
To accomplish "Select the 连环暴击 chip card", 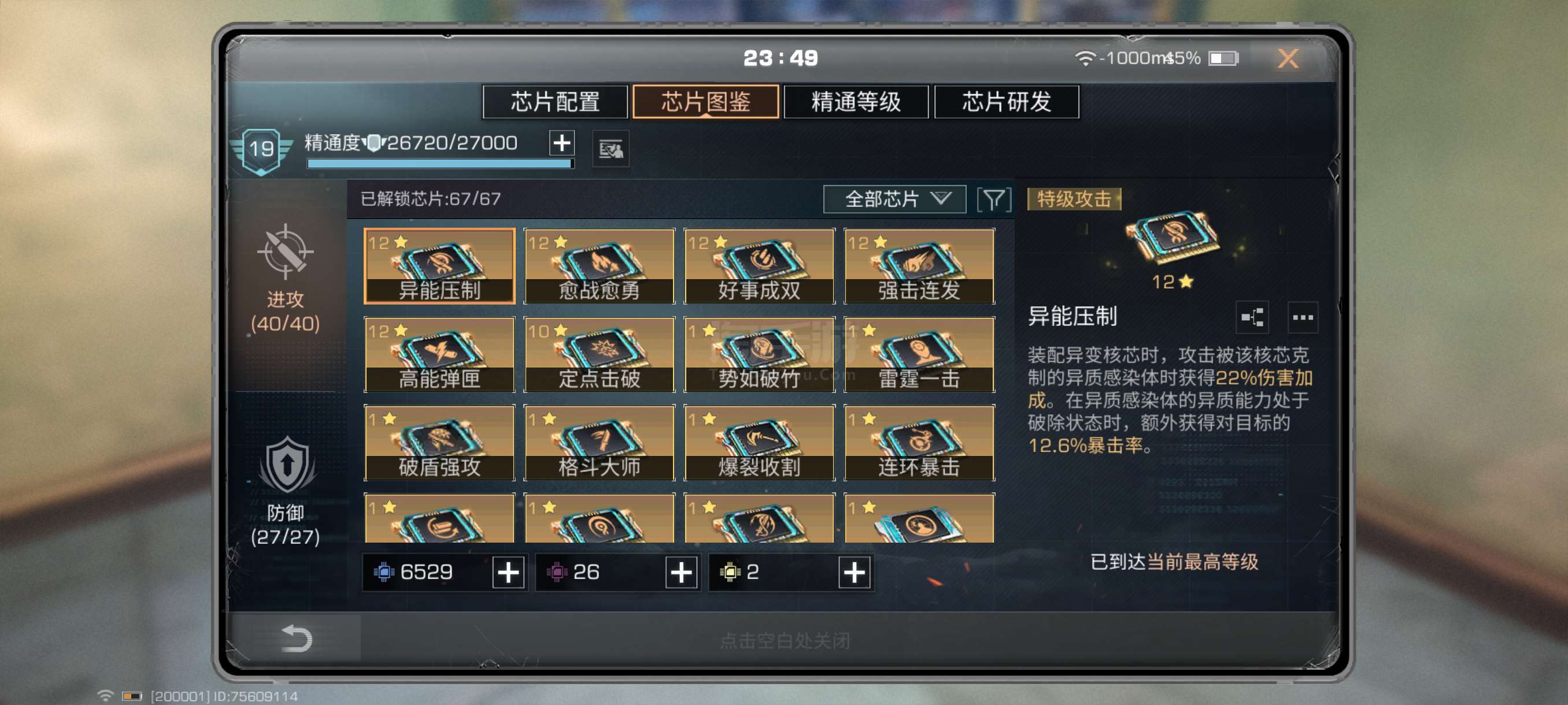I will (919, 443).
